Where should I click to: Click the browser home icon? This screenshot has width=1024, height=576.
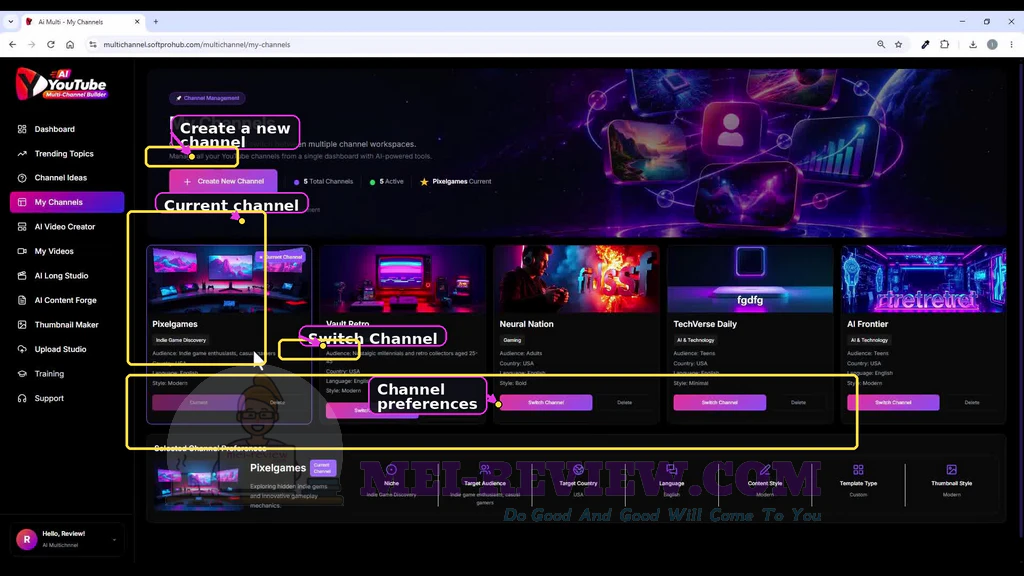[x=70, y=44]
